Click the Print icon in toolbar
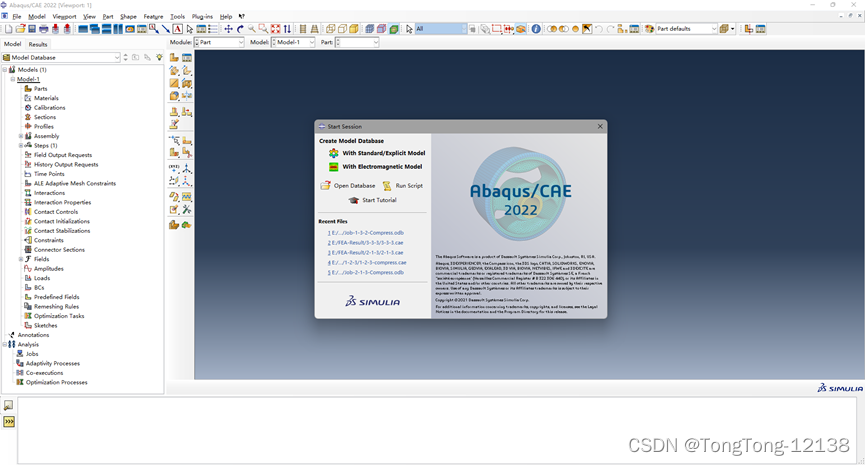The width and height of the screenshot is (865, 465). 44,29
